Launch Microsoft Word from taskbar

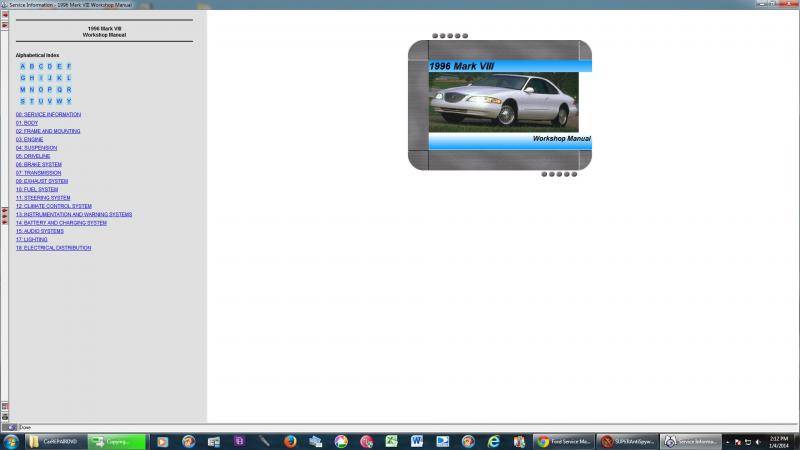[x=416, y=441]
